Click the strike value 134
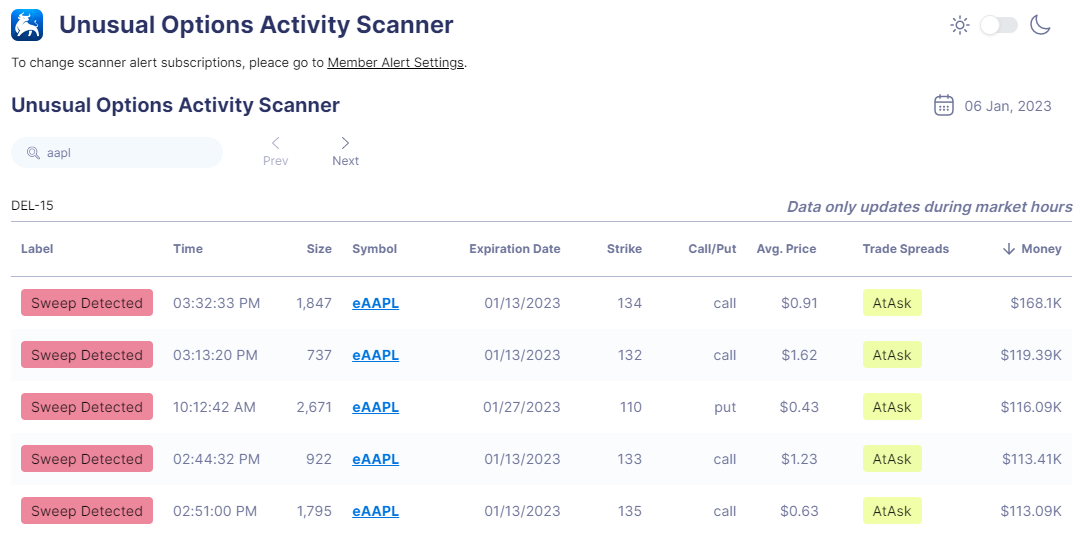Screen dimensions: 1087x537 coord(630,303)
